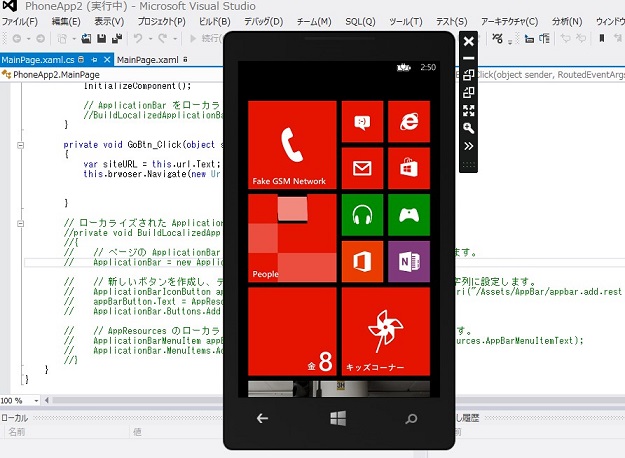Click the 名前 column header in ローカル
The image size is (625, 458).
point(17,432)
